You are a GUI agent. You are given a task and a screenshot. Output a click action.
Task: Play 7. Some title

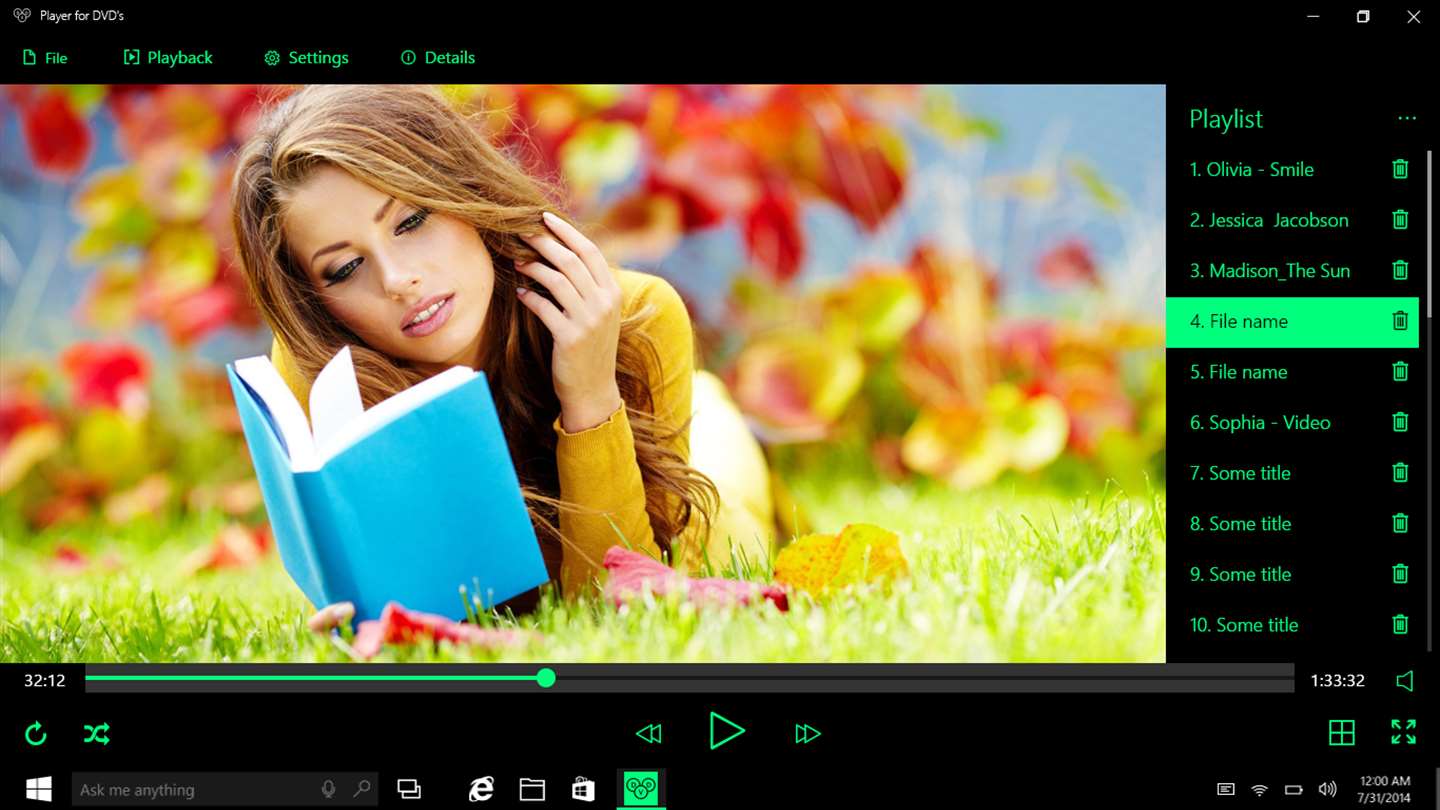pos(1240,473)
